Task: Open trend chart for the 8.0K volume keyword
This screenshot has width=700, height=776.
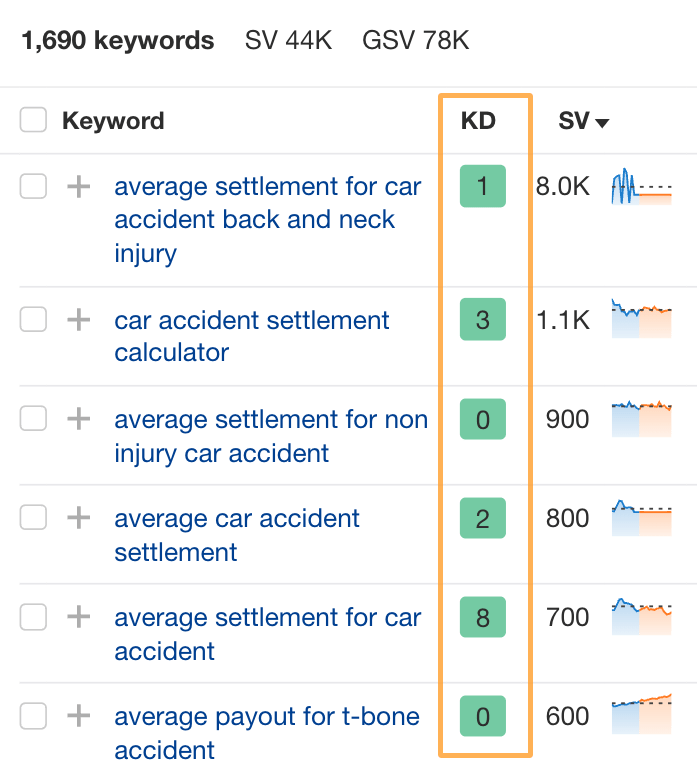Action: [641, 187]
